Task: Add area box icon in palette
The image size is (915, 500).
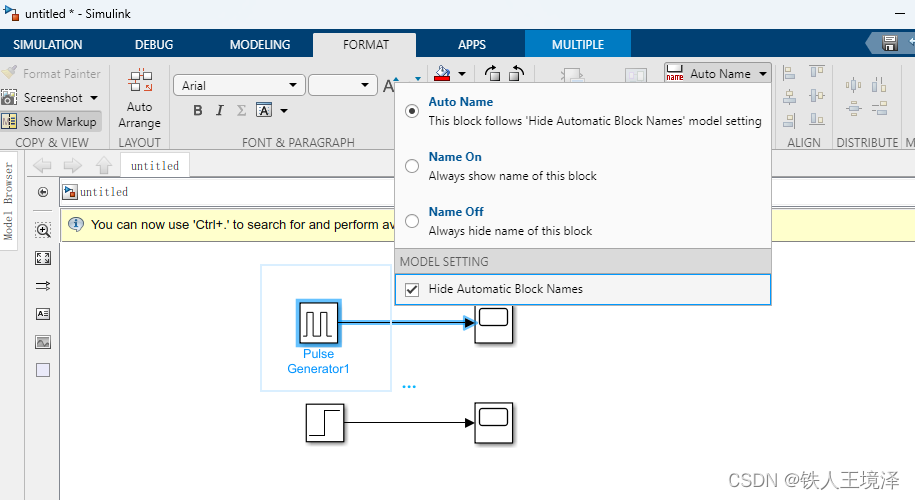Action: tap(43, 370)
